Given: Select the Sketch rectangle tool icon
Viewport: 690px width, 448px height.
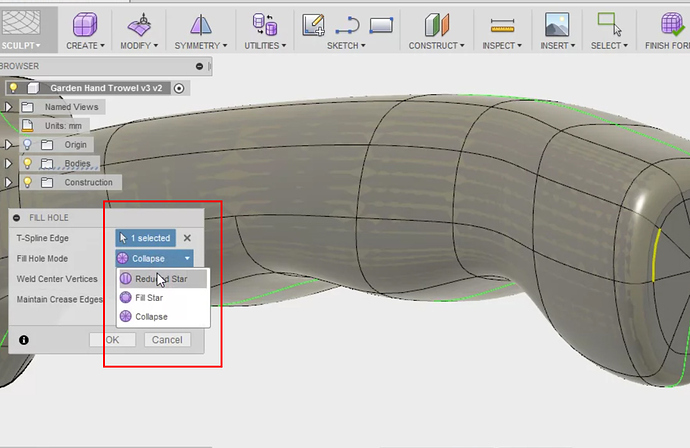Looking at the screenshot, I should [380, 23].
